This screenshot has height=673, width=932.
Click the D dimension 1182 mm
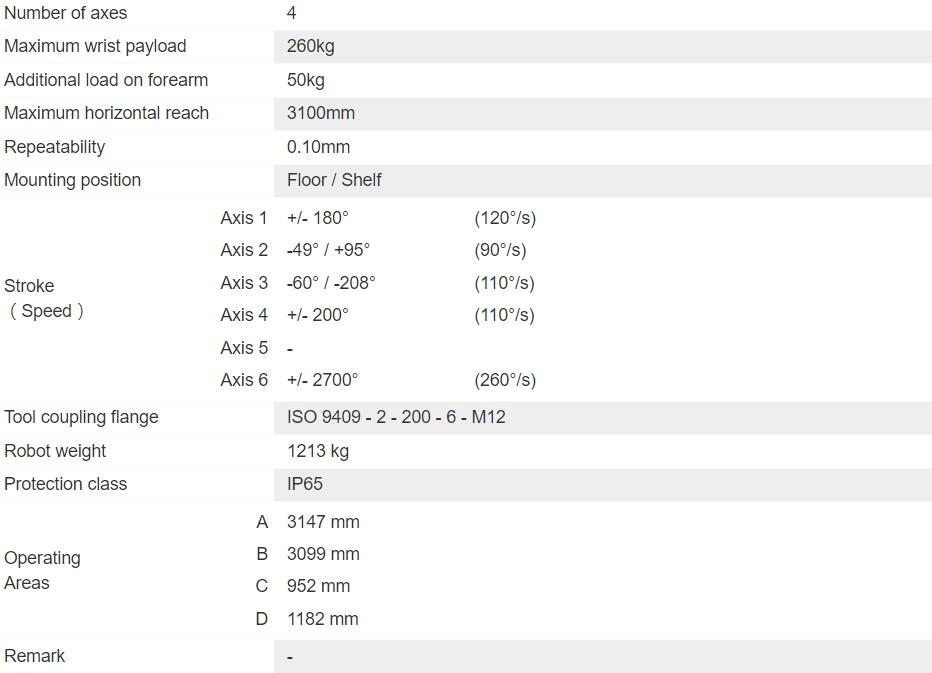[x=323, y=619]
